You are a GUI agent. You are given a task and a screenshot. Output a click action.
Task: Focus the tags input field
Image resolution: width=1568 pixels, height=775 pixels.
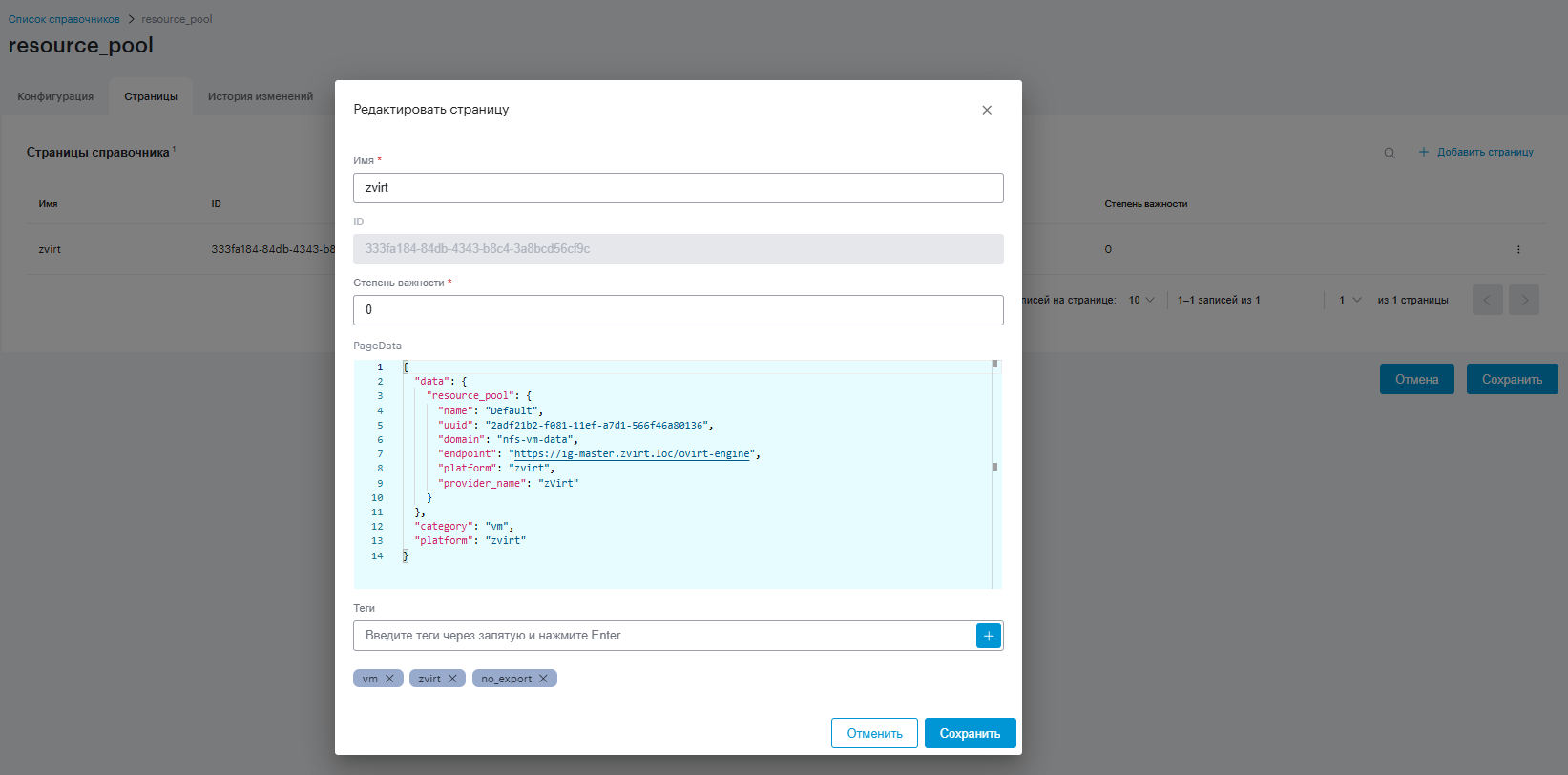click(664, 636)
